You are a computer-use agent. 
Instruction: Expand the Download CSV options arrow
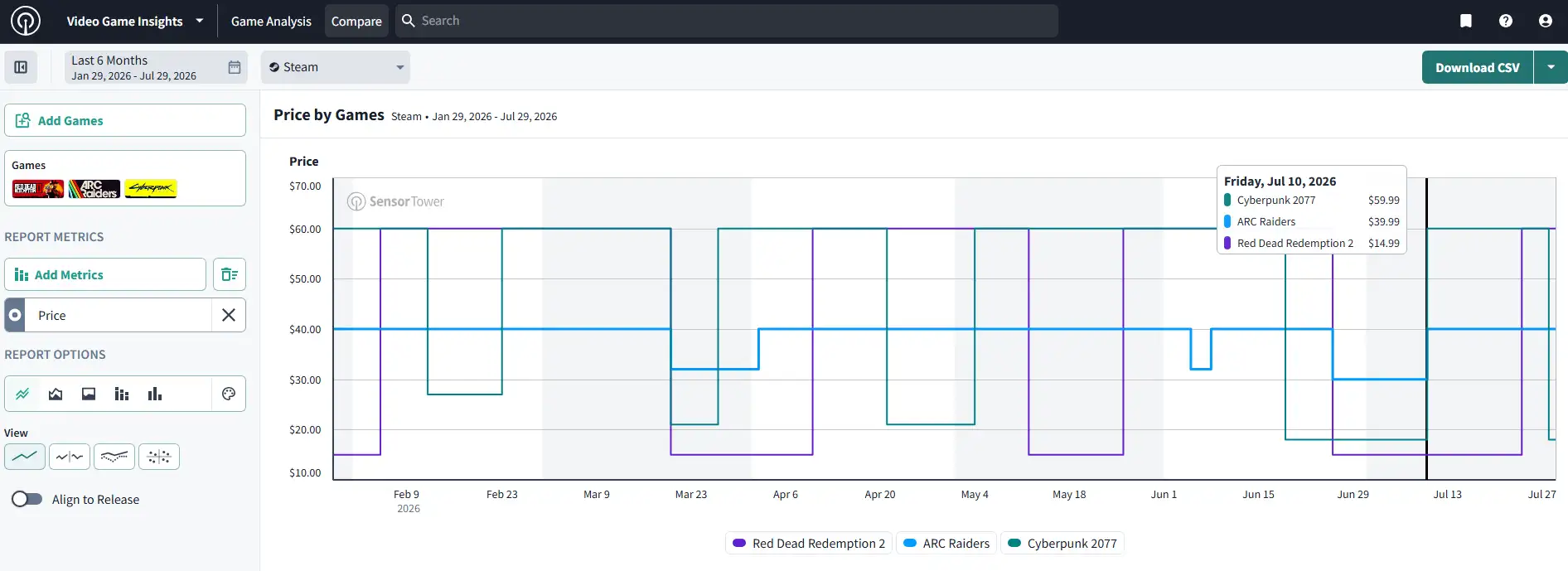coord(1551,67)
